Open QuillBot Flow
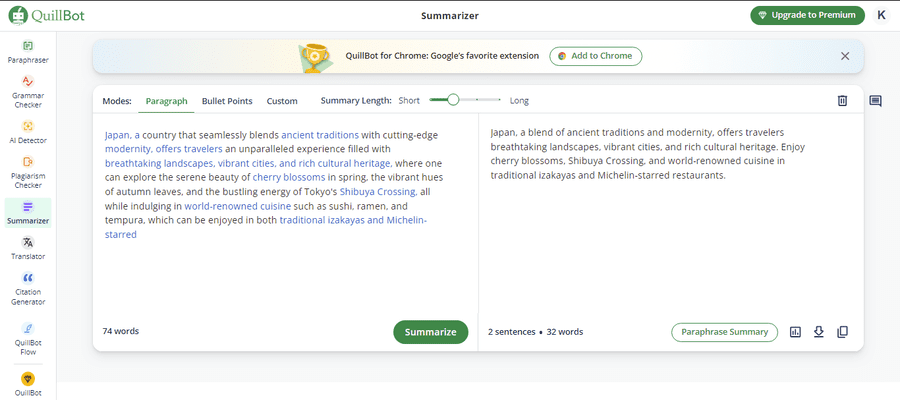Screen dimensions: 900x400 28,339
